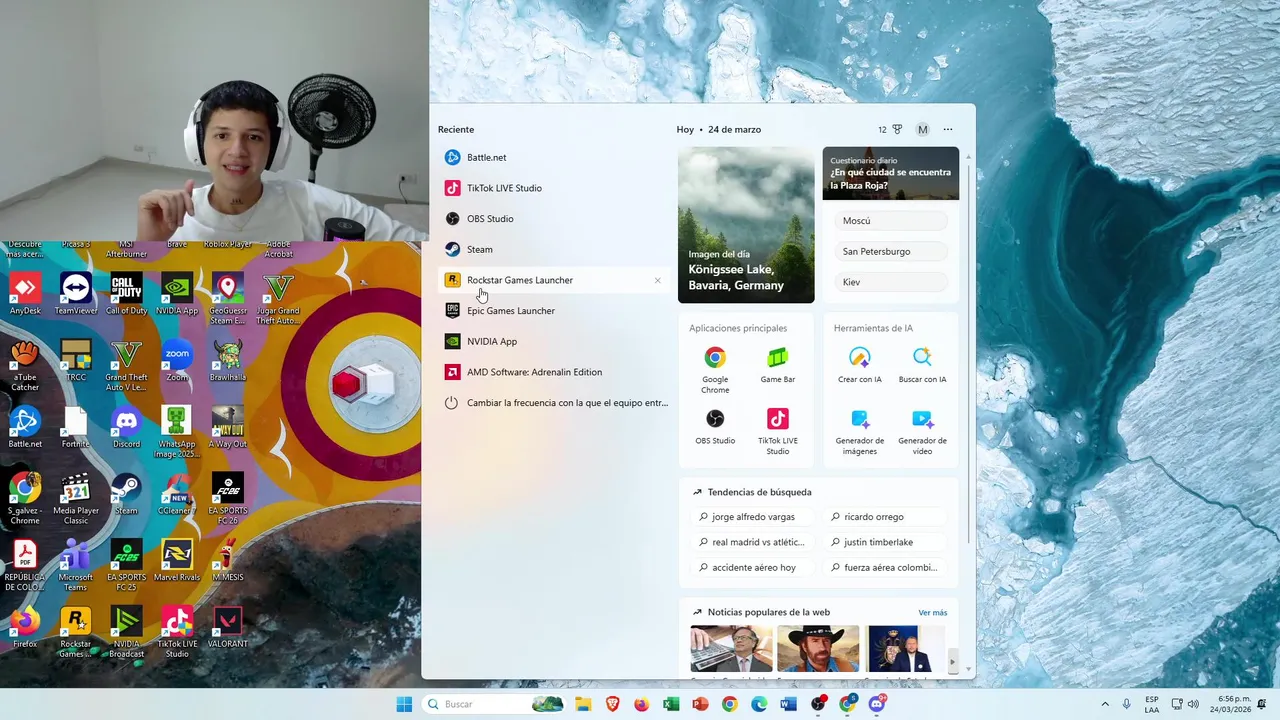Answer Kiev in the daily quiz
The height and width of the screenshot is (720, 1280).
[890, 282]
